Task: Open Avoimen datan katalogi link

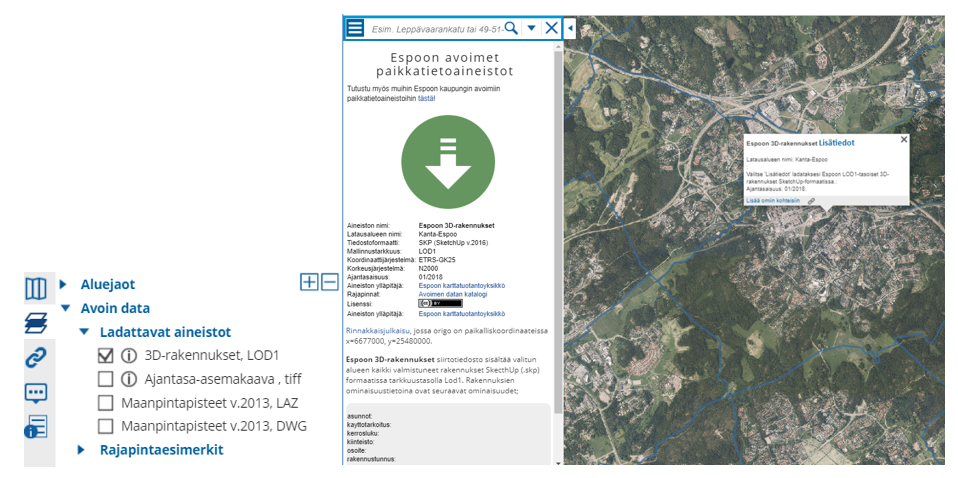Action: click(x=453, y=295)
